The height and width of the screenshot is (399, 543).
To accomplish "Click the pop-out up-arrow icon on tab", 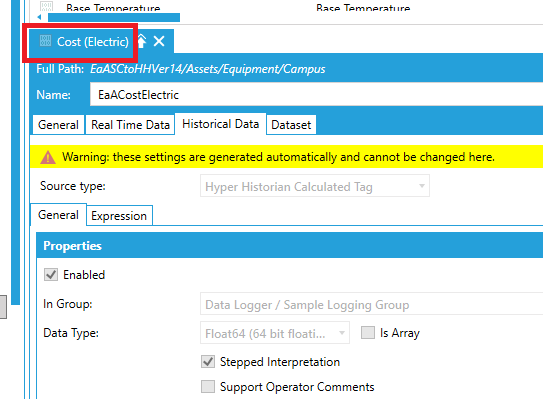I will tap(142, 41).
